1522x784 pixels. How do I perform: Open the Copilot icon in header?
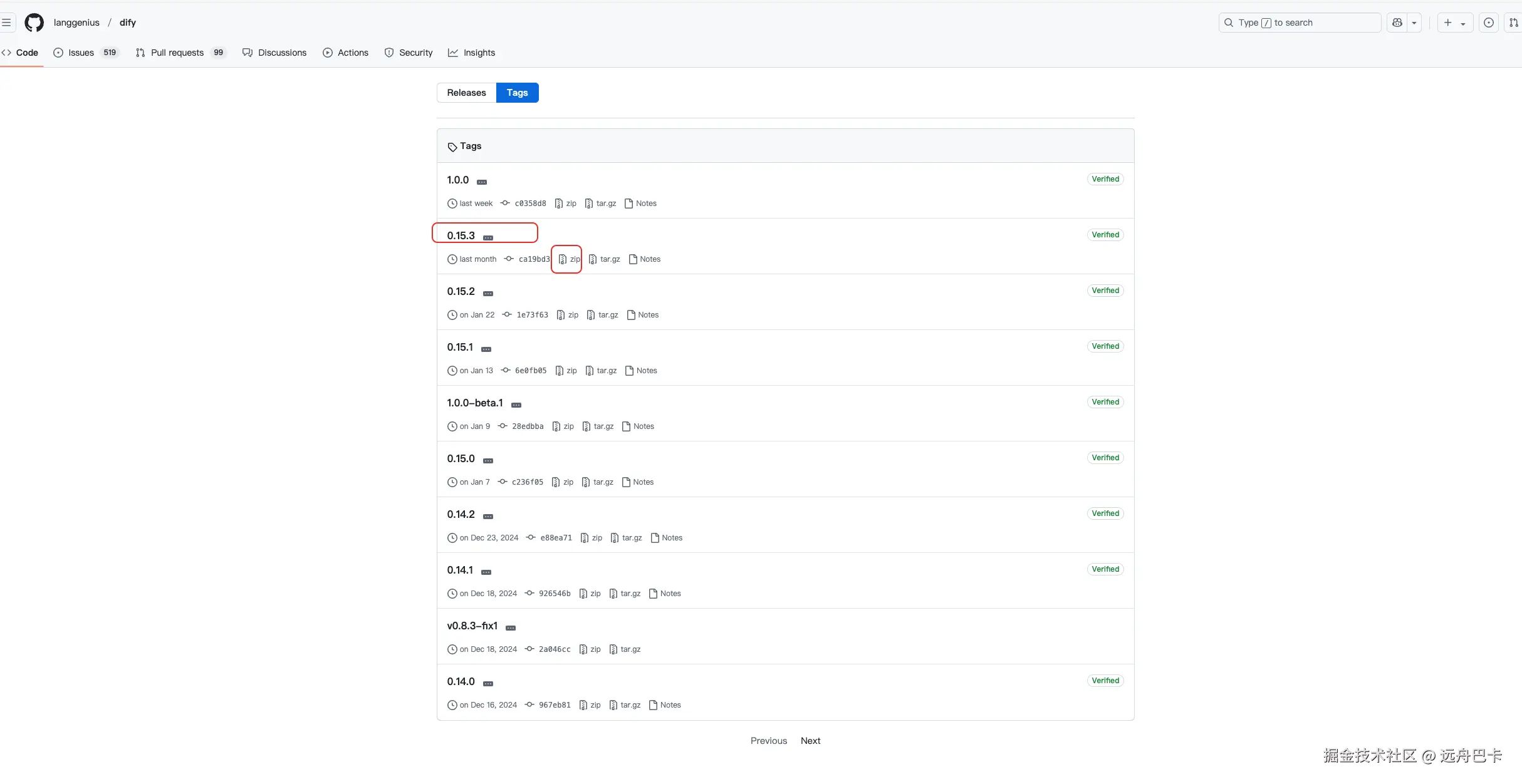pyautogui.click(x=1397, y=23)
